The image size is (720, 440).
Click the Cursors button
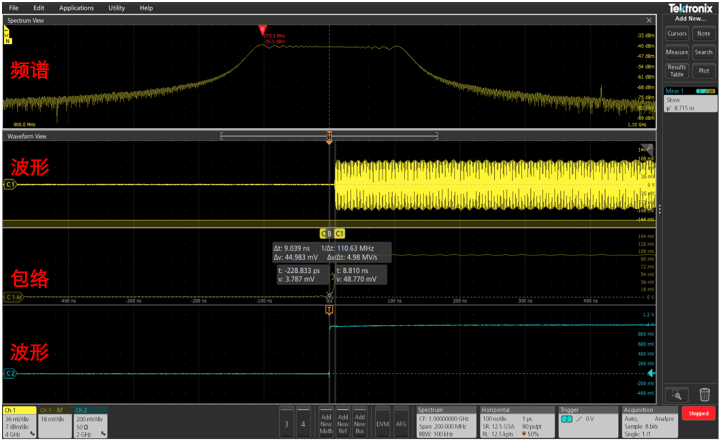click(x=677, y=33)
